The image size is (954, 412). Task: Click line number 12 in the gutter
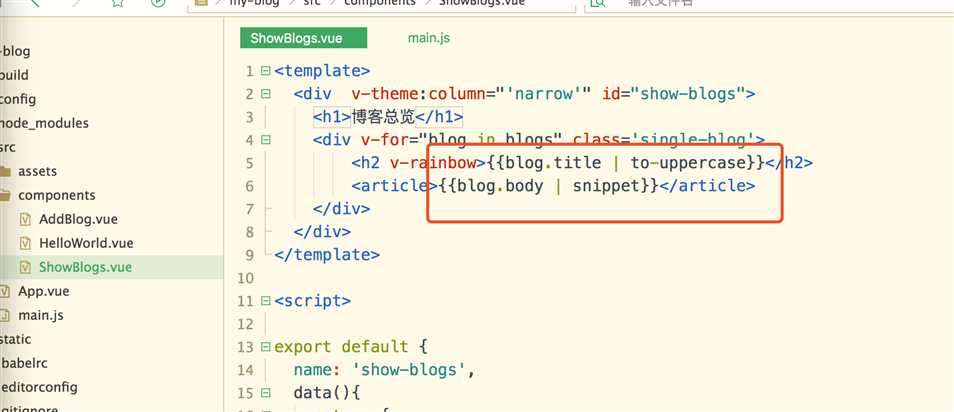(246, 324)
